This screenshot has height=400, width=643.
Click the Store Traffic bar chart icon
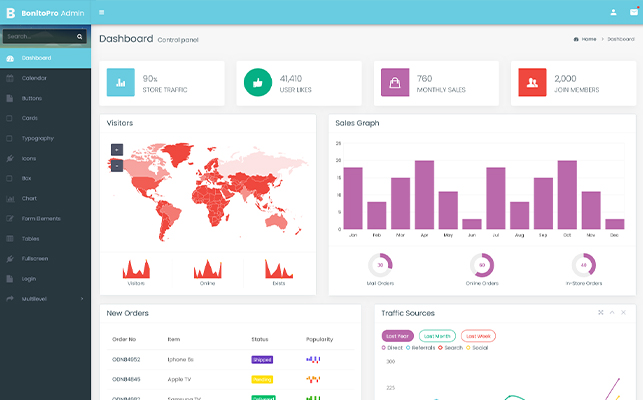pyautogui.click(x=121, y=82)
